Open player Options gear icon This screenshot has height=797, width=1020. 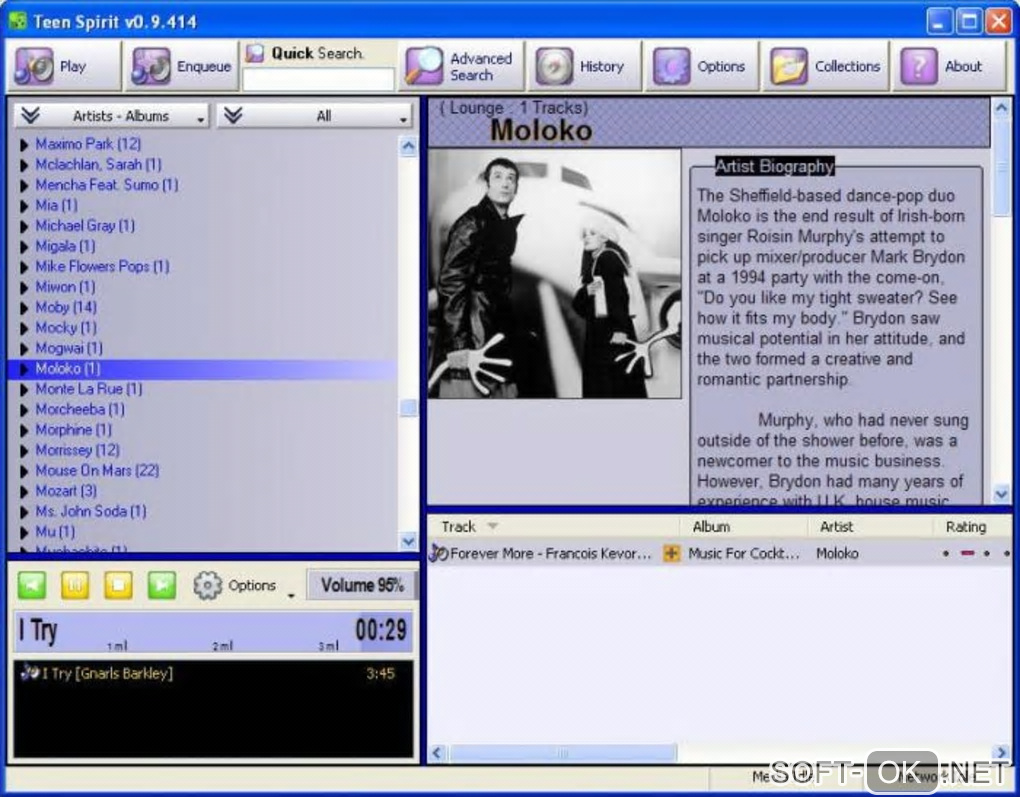(x=208, y=586)
